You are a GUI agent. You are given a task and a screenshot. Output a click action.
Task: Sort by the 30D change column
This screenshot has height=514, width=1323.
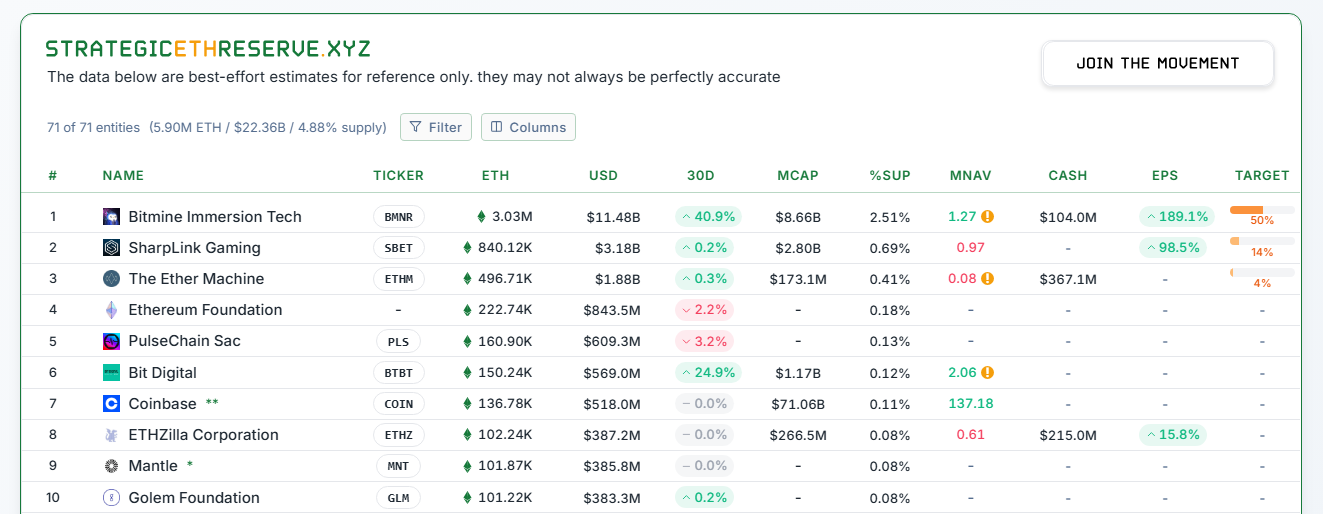701,176
